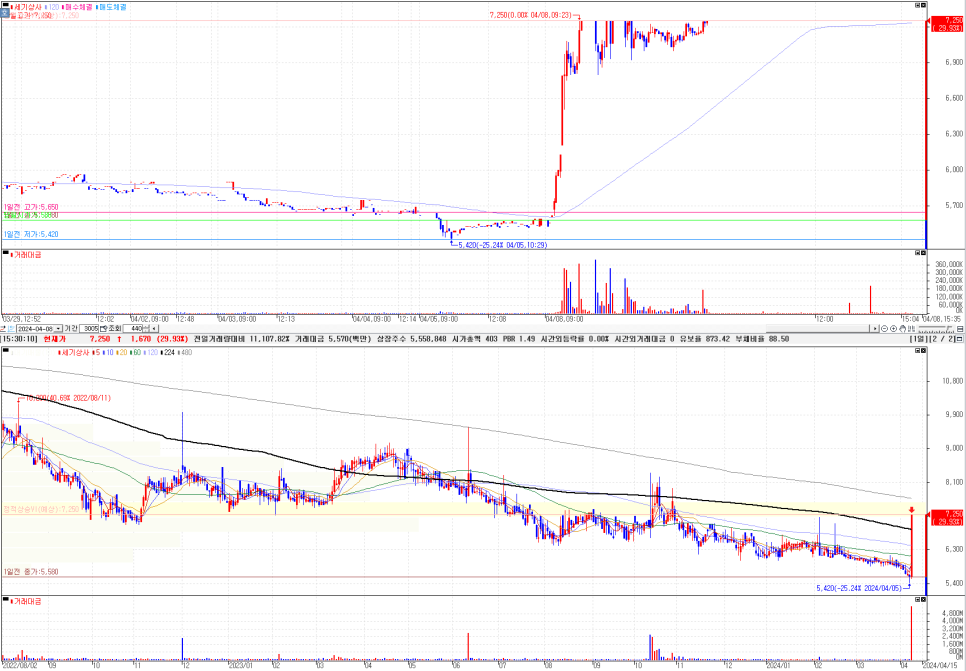Close the upper chart pane with the X icon

click(x=923, y=5)
